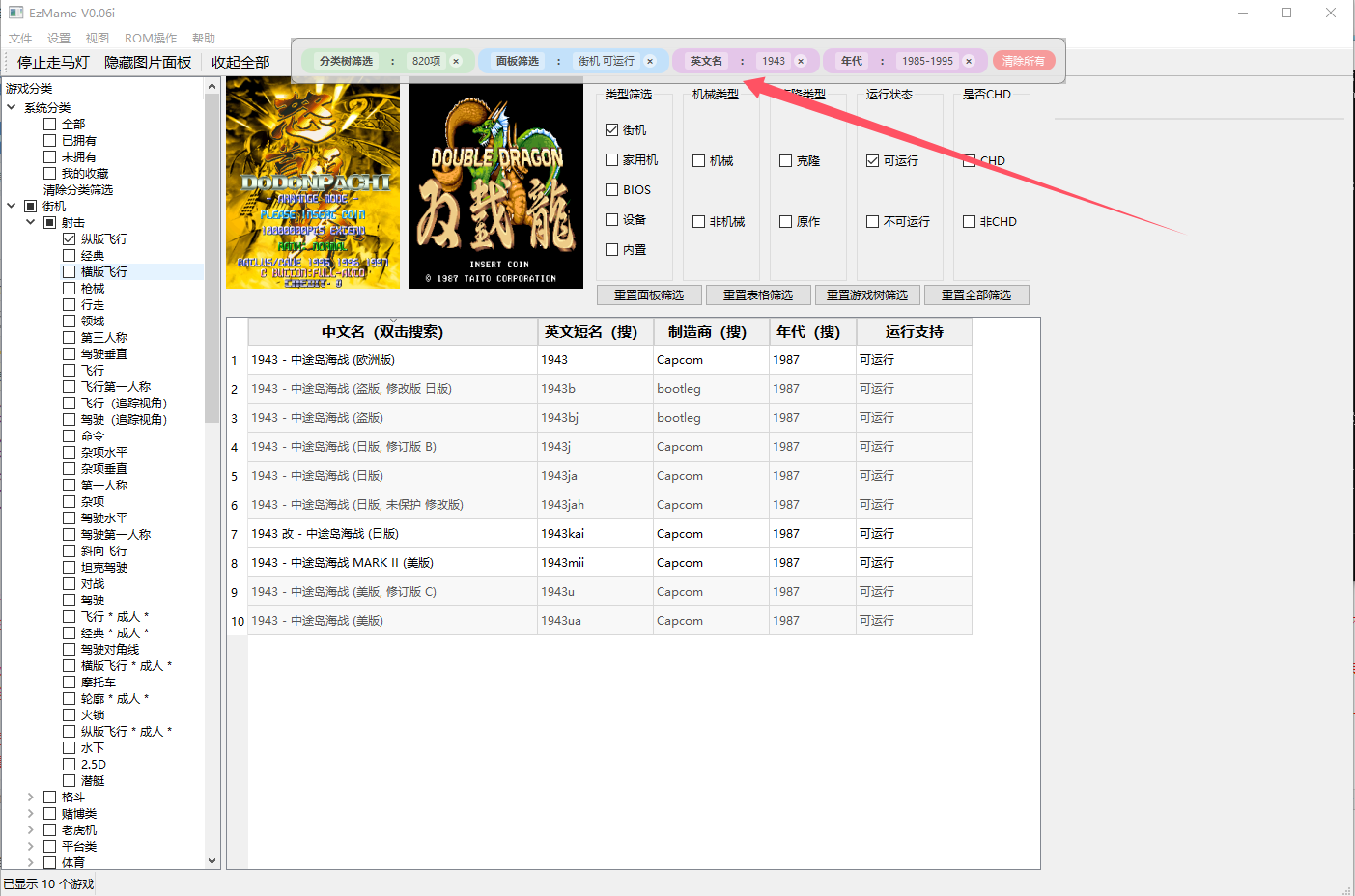Click the tree scrollbar up arrow
The width and height of the screenshot is (1355, 896).
coord(212,87)
